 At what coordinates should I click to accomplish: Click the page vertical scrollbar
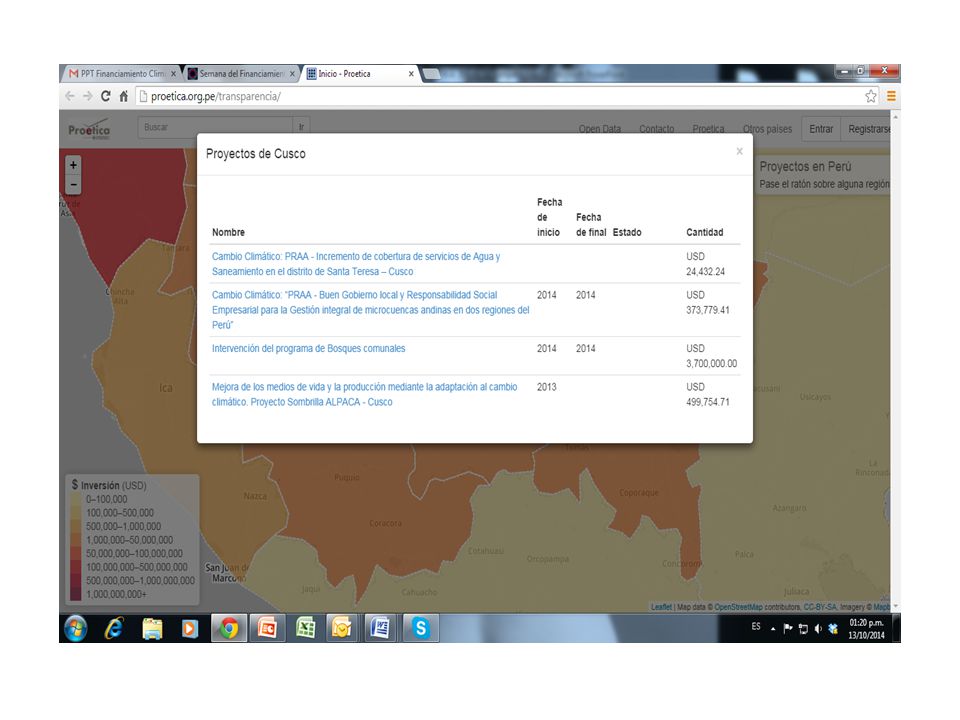point(896,361)
